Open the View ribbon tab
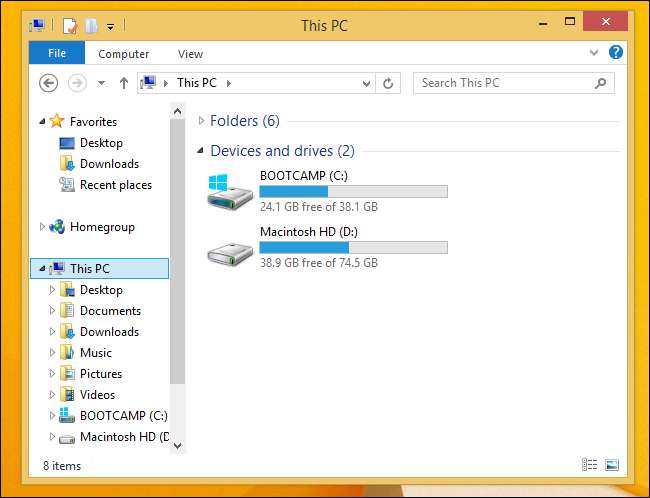Viewport: 650px width, 498px height. coord(190,54)
